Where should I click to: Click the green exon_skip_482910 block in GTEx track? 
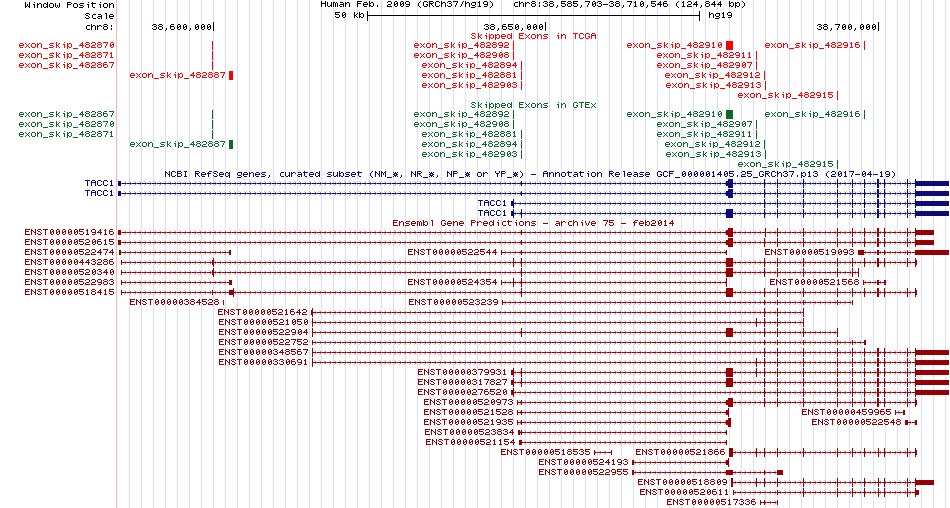(729, 114)
